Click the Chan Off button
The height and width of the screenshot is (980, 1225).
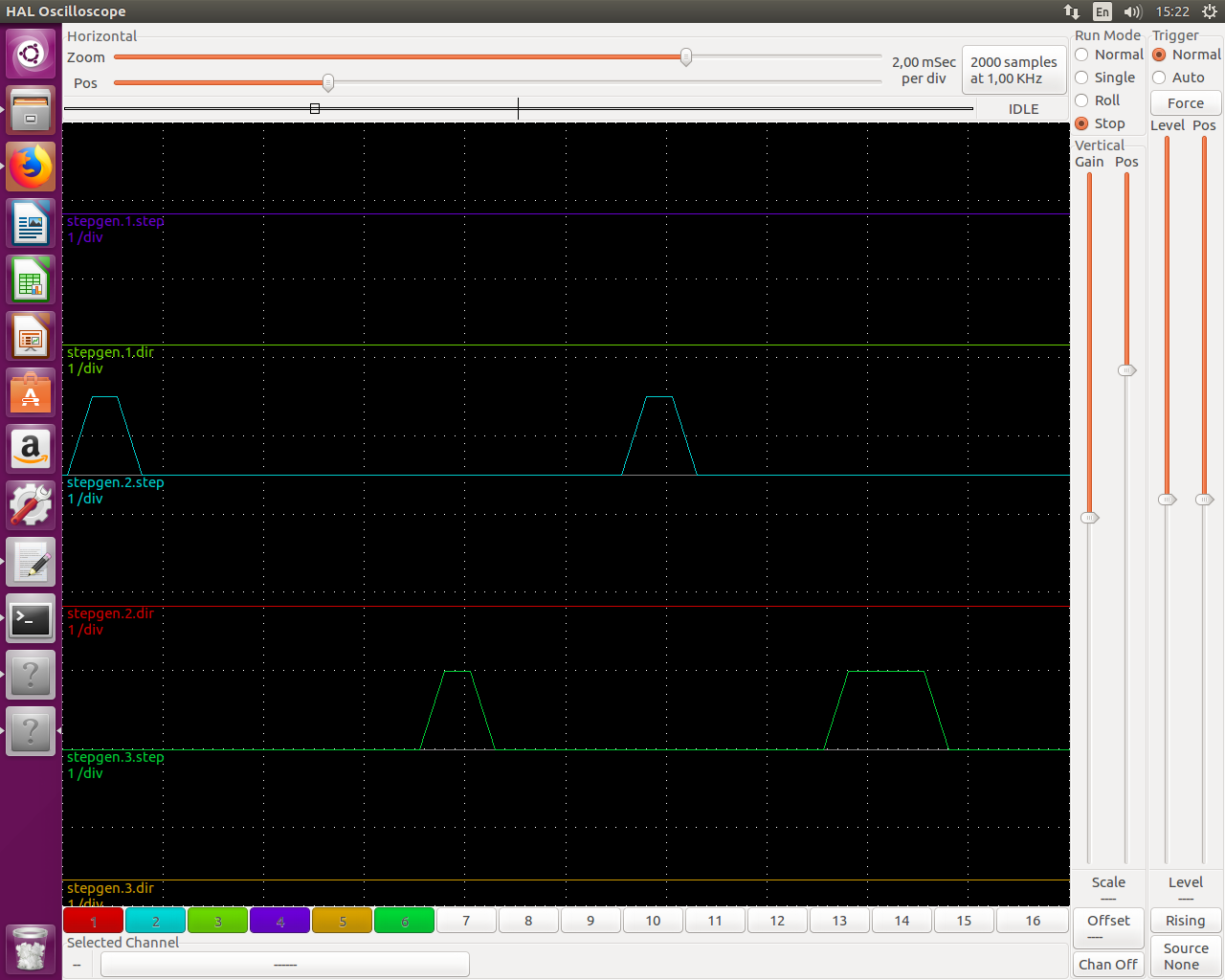click(x=1108, y=965)
